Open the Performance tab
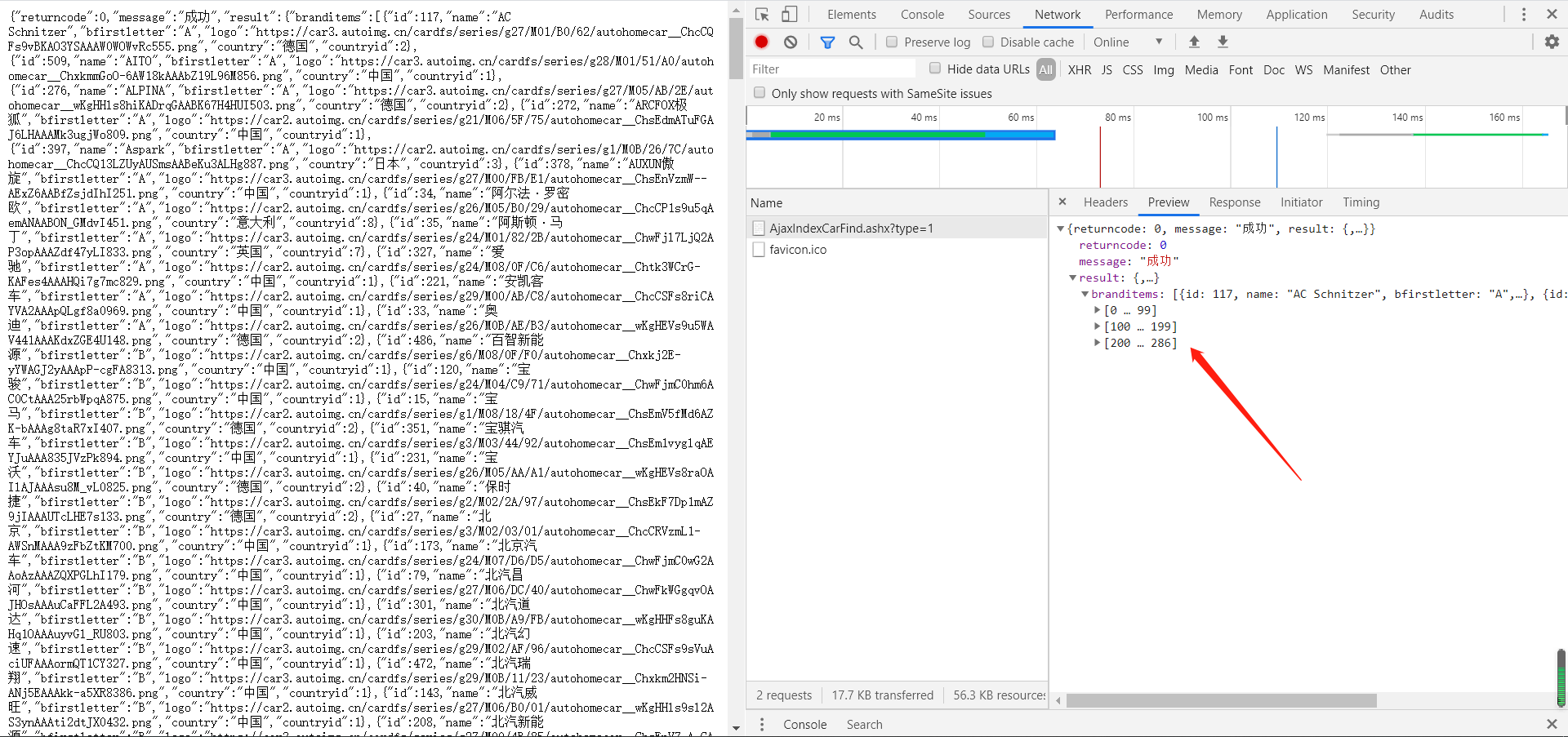Viewport: 1568px width, 737px height. pyautogui.click(x=1139, y=15)
